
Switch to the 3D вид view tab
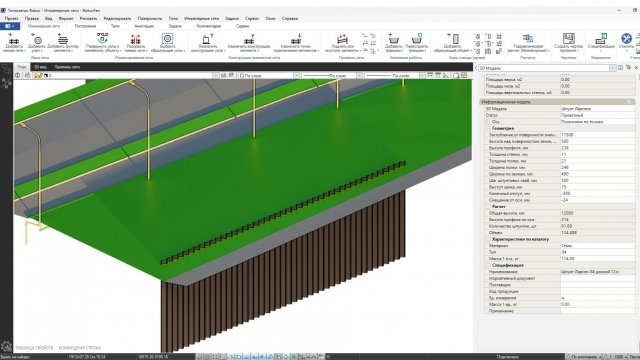click(40, 67)
